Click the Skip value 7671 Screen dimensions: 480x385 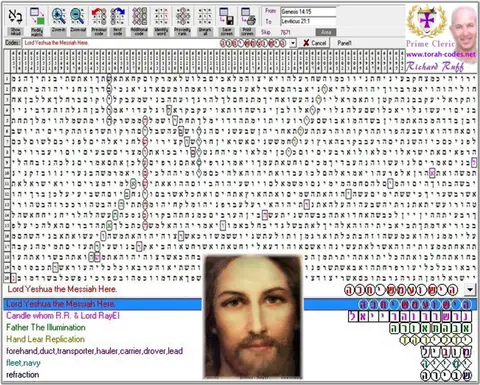point(285,32)
